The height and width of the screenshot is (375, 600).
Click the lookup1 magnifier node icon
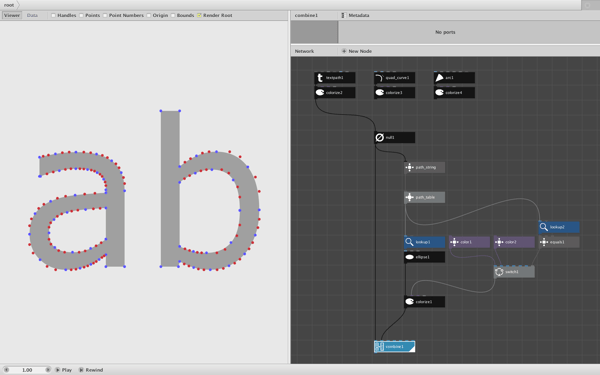click(x=409, y=242)
